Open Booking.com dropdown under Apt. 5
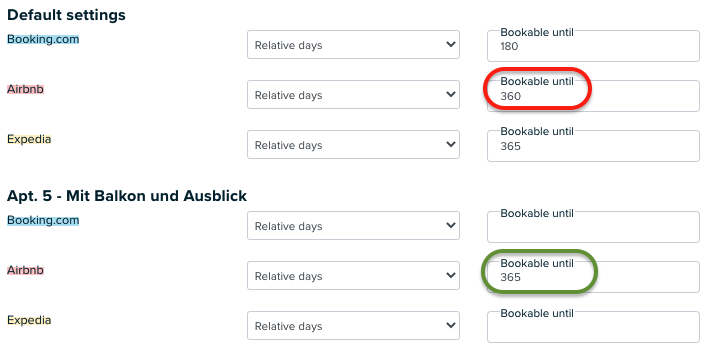 tap(353, 225)
